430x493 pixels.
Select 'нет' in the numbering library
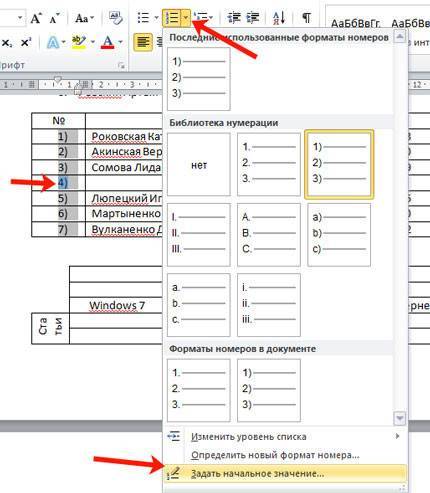198,165
